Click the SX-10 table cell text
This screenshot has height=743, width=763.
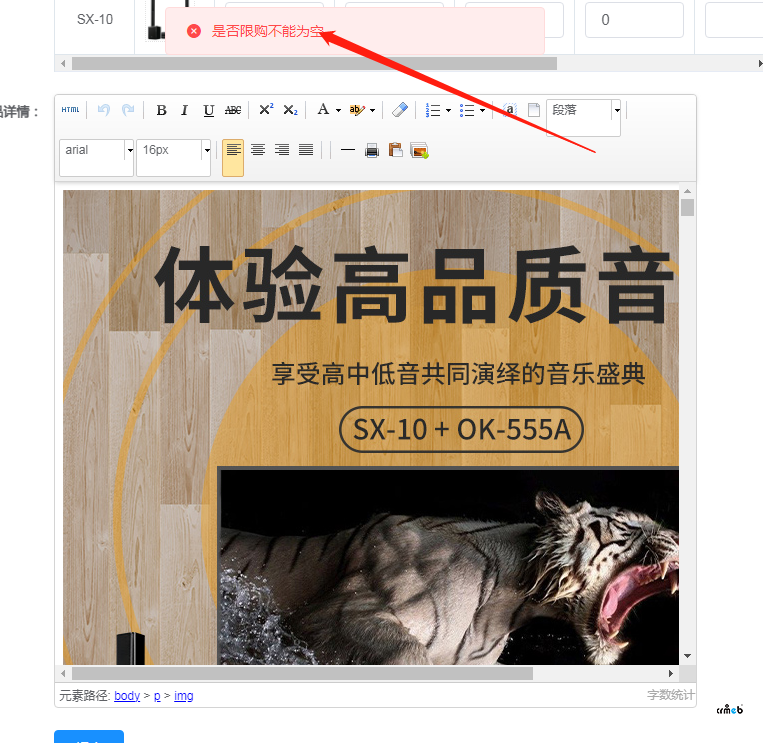(x=95, y=19)
